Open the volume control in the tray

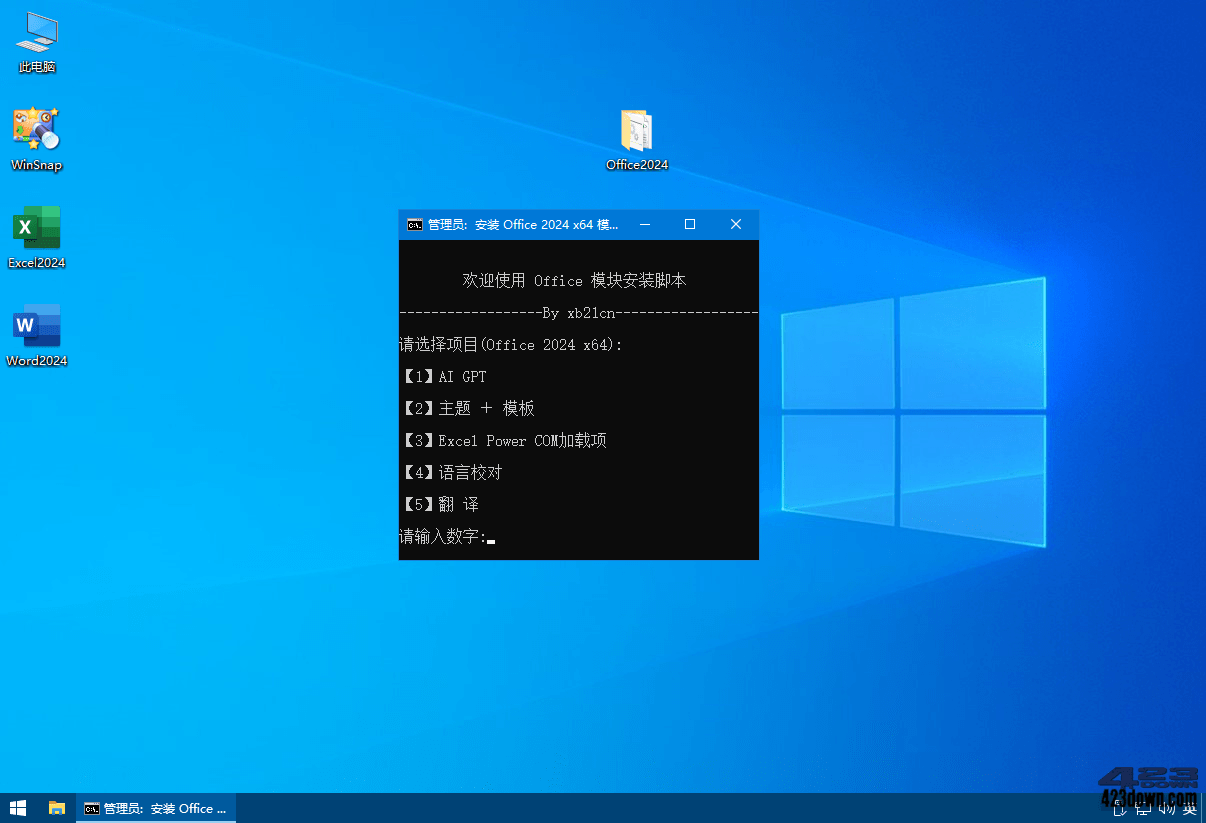coord(1167,808)
